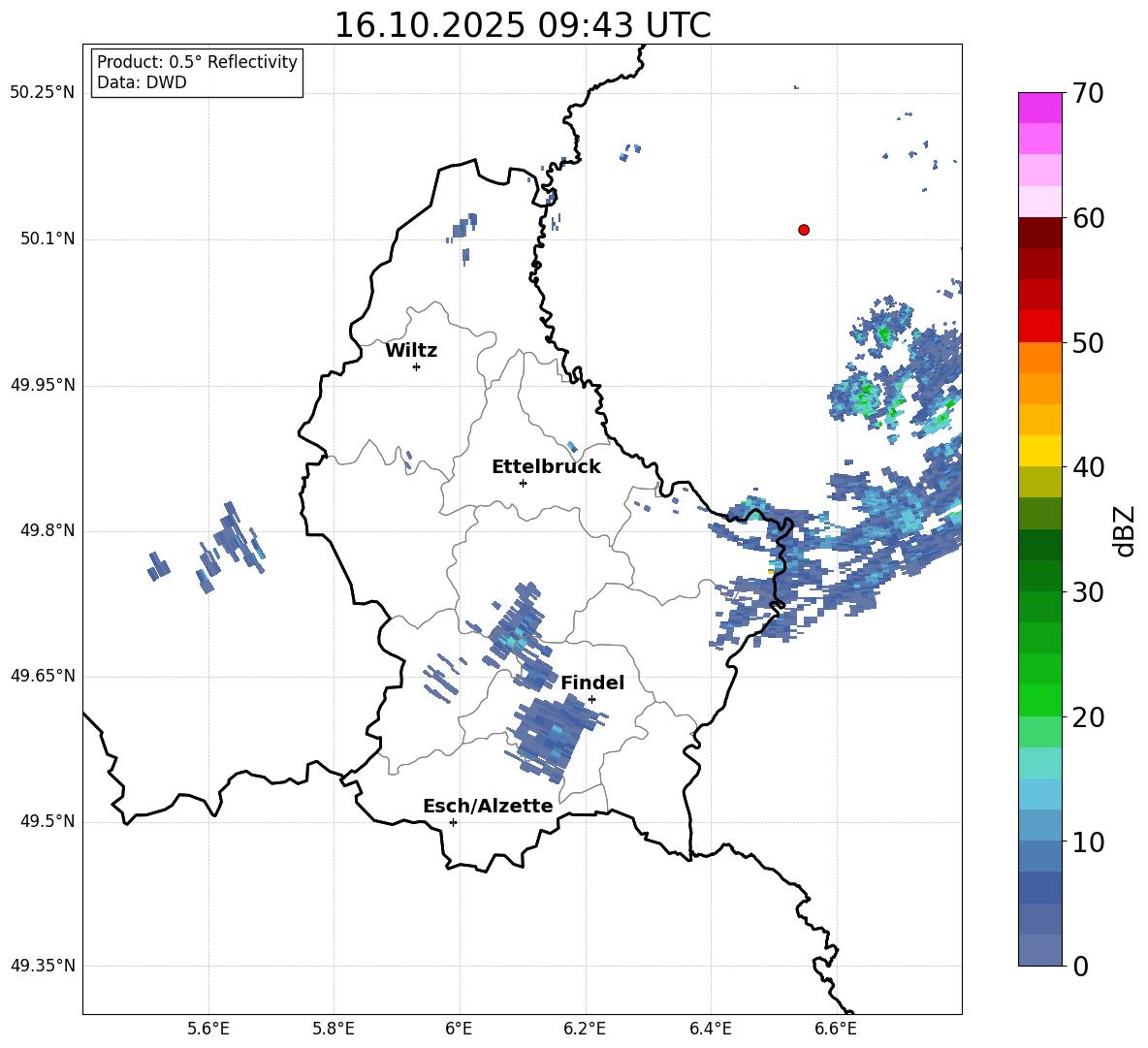Select the Findel city label
The height and width of the screenshot is (1048, 1148).
pos(592,683)
